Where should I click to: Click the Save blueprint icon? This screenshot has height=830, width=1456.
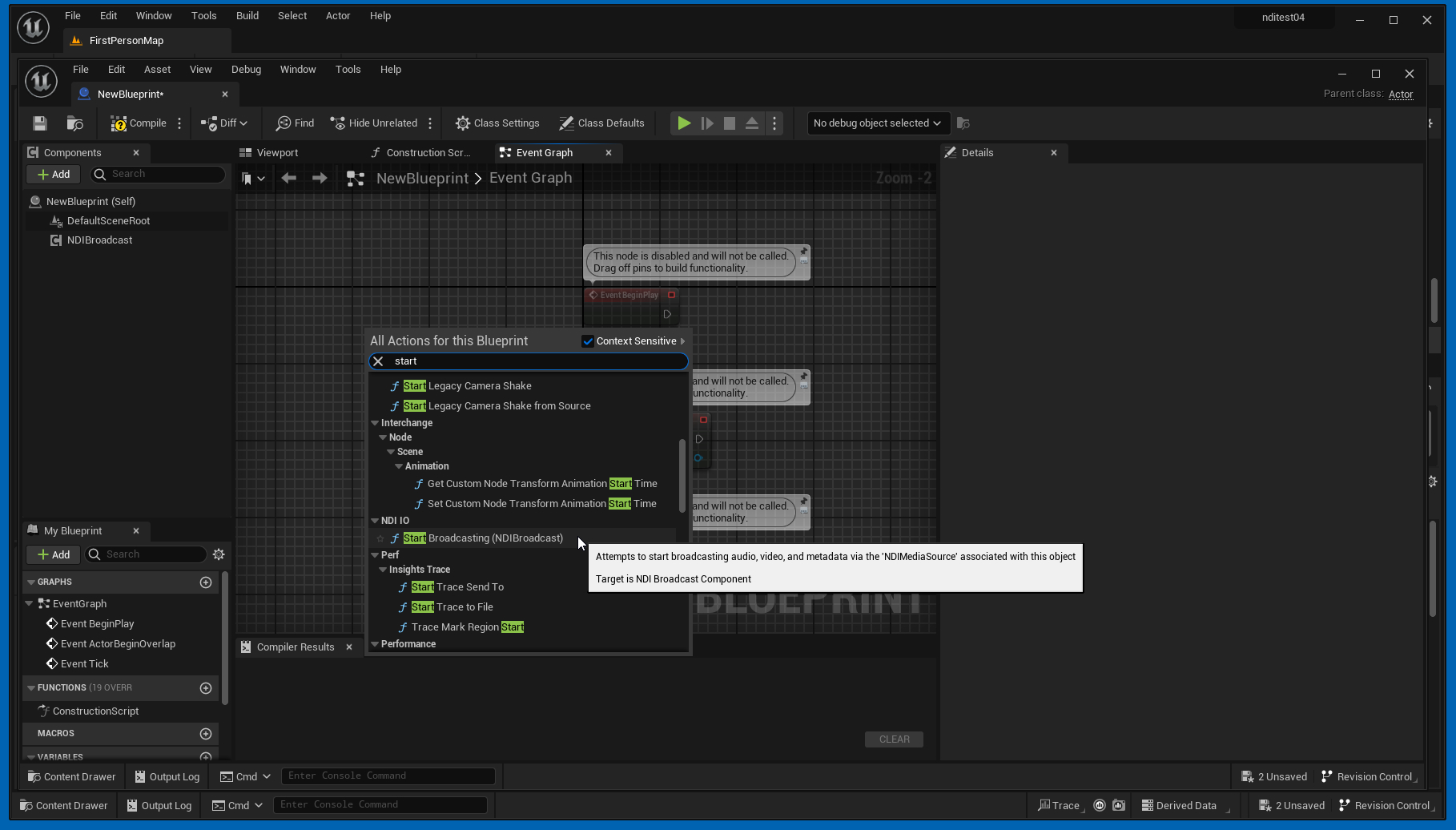point(40,123)
